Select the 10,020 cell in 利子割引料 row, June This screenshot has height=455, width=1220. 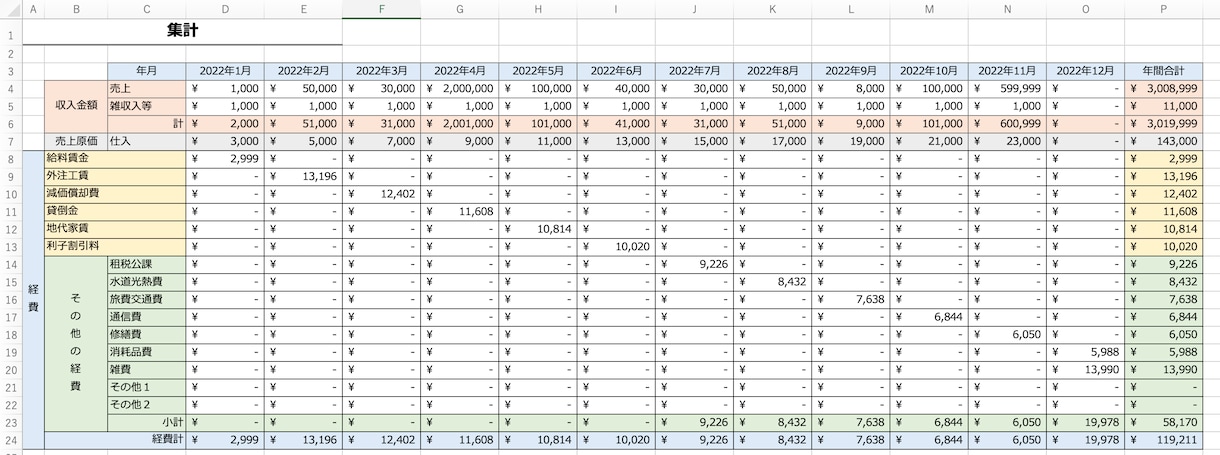616,246
